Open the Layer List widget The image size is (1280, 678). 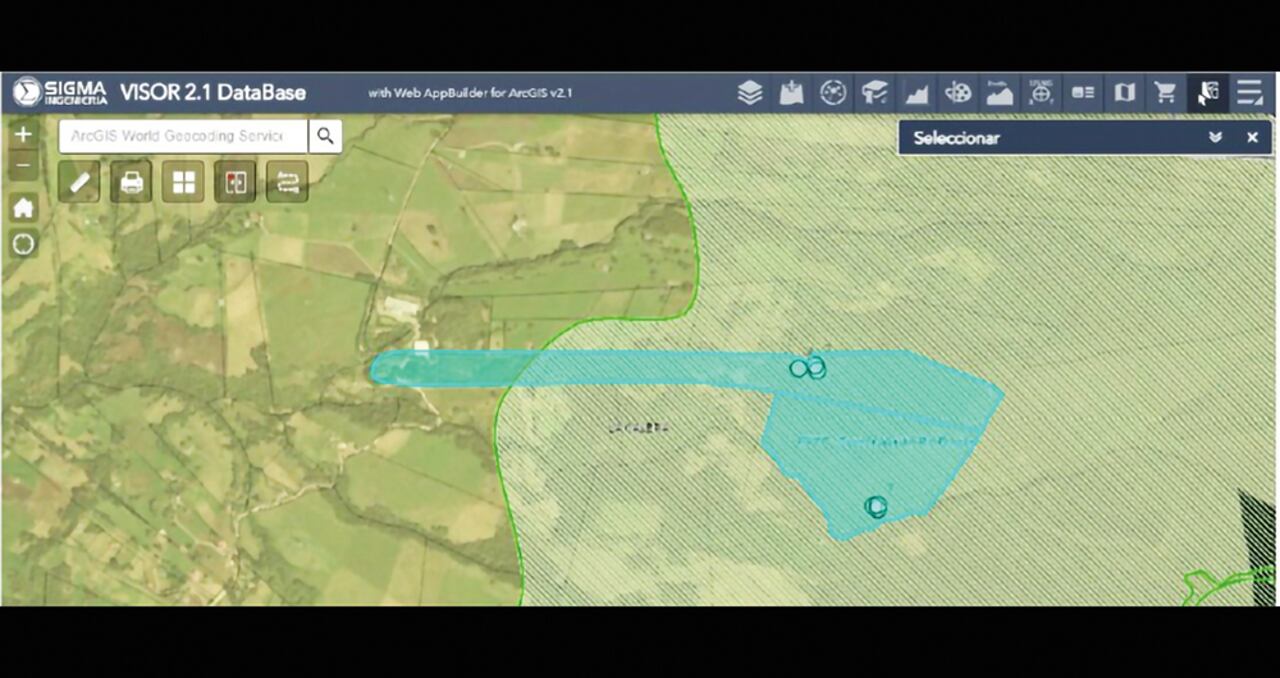(x=750, y=93)
